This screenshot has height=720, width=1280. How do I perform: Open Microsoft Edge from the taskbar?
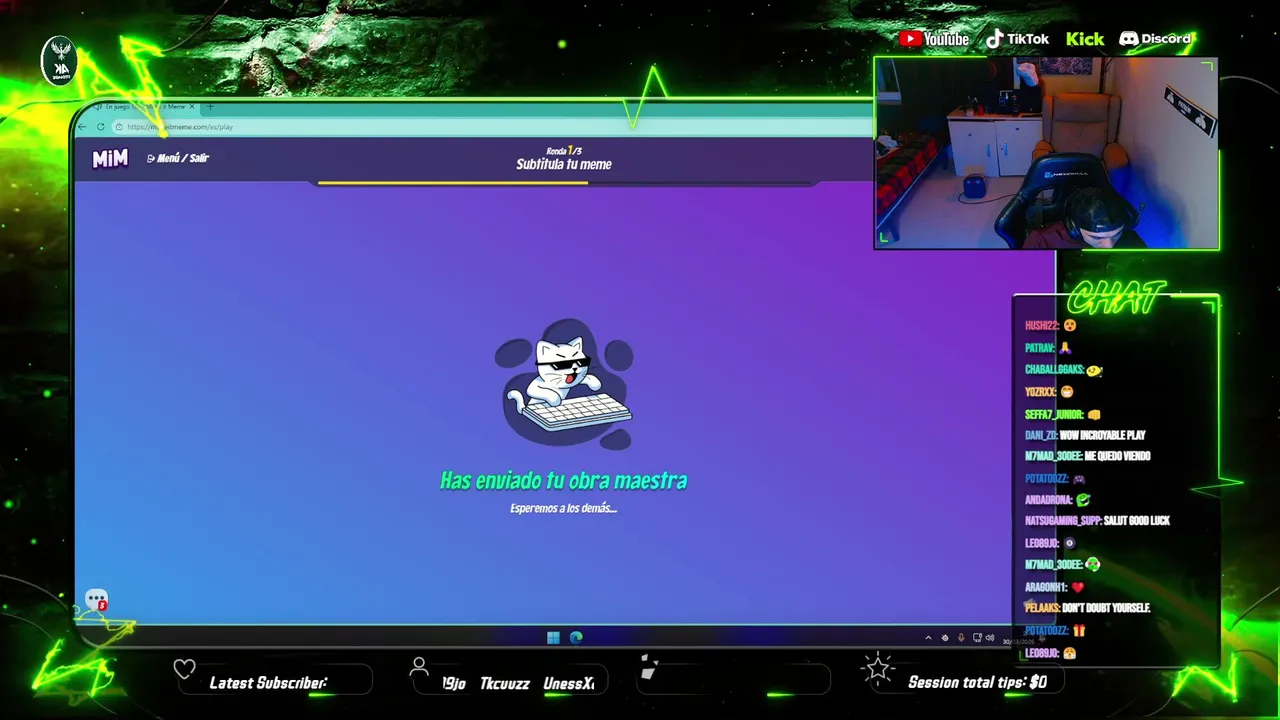[576, 638]
